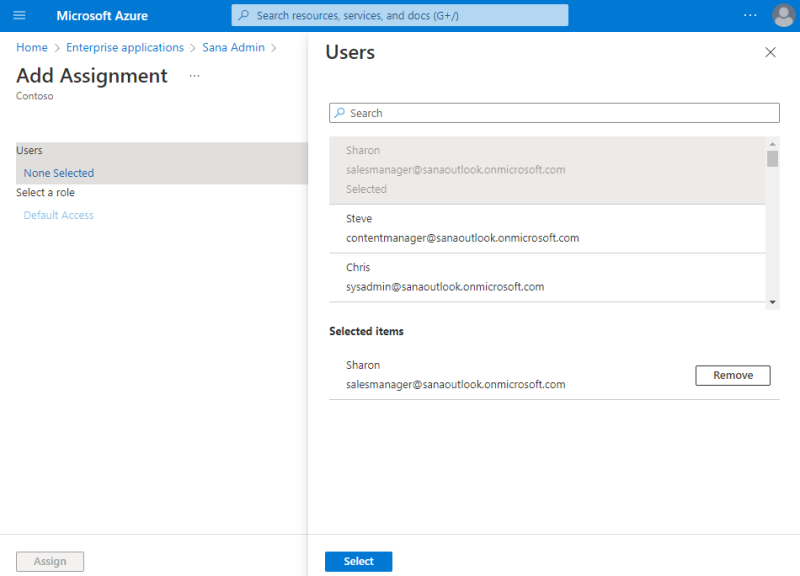Click the Microsoft Azure title
The image size is (800, 576).
[102, 15]
